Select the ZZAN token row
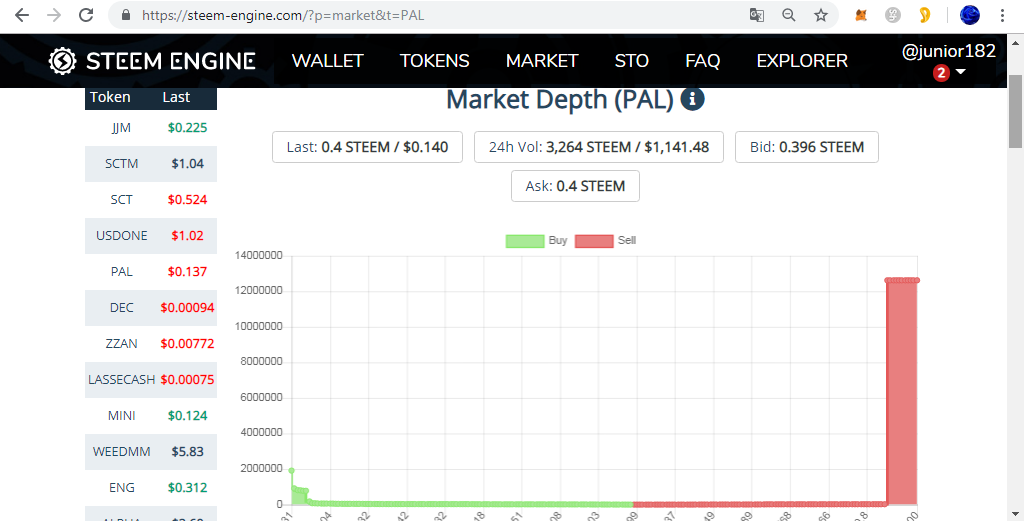This screenshot has height=521, width=1024. [x=151, y=343]
